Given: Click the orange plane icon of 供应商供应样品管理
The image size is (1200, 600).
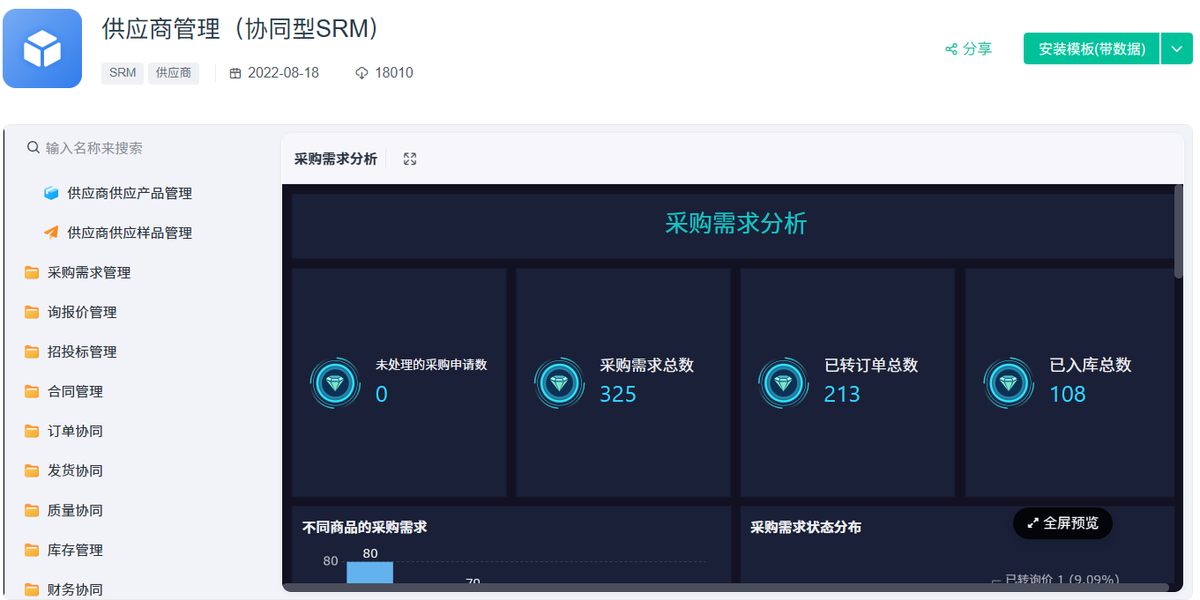Looking at the screenshot, I should (51, 233).
